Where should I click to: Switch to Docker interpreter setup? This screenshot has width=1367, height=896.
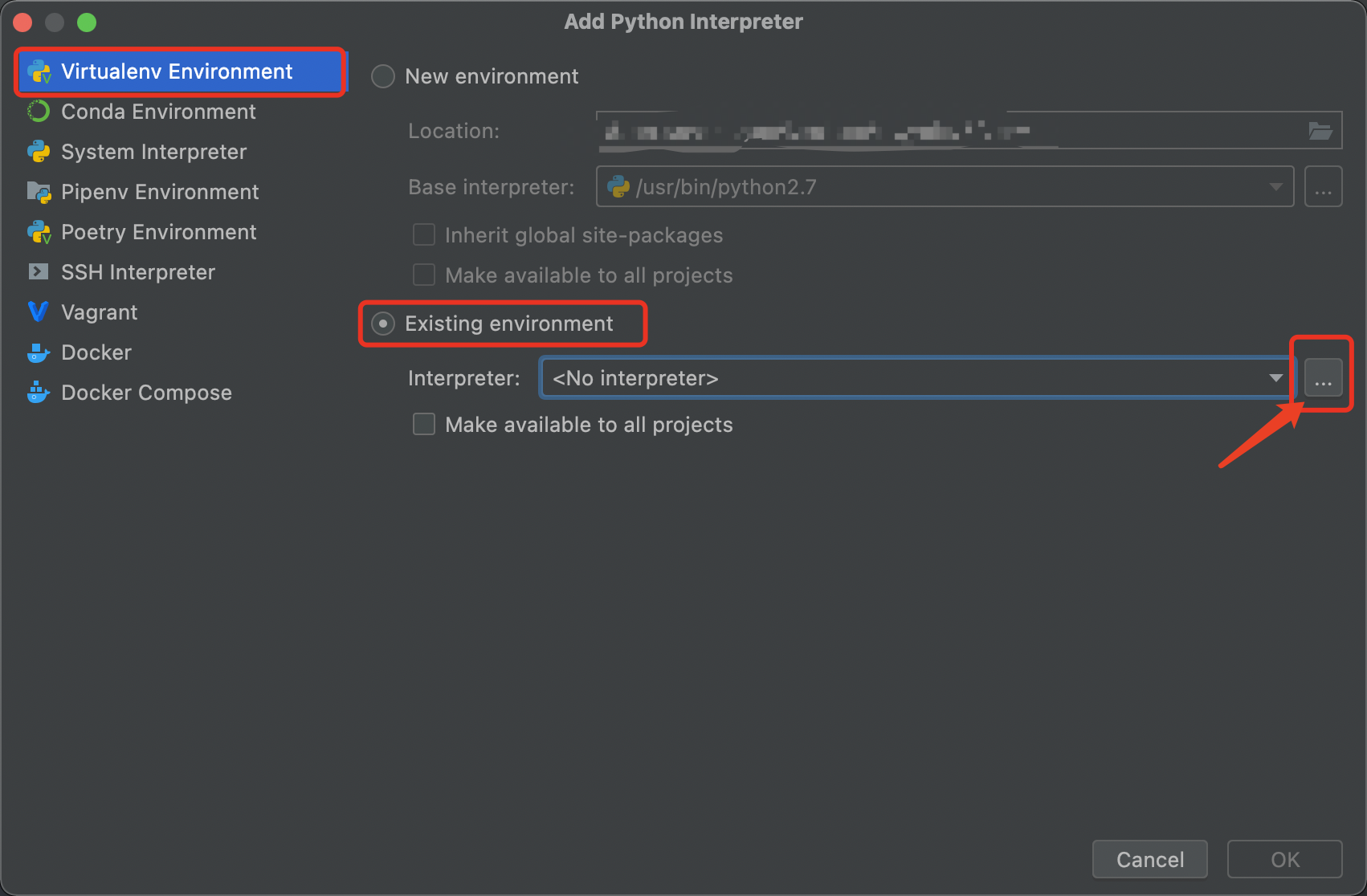point(96,352)
